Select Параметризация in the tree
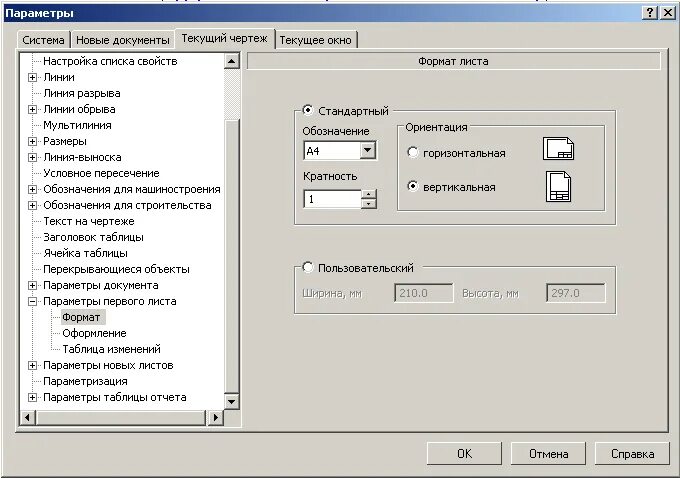This screenshot has width=680, height=478. pos(85,381)
